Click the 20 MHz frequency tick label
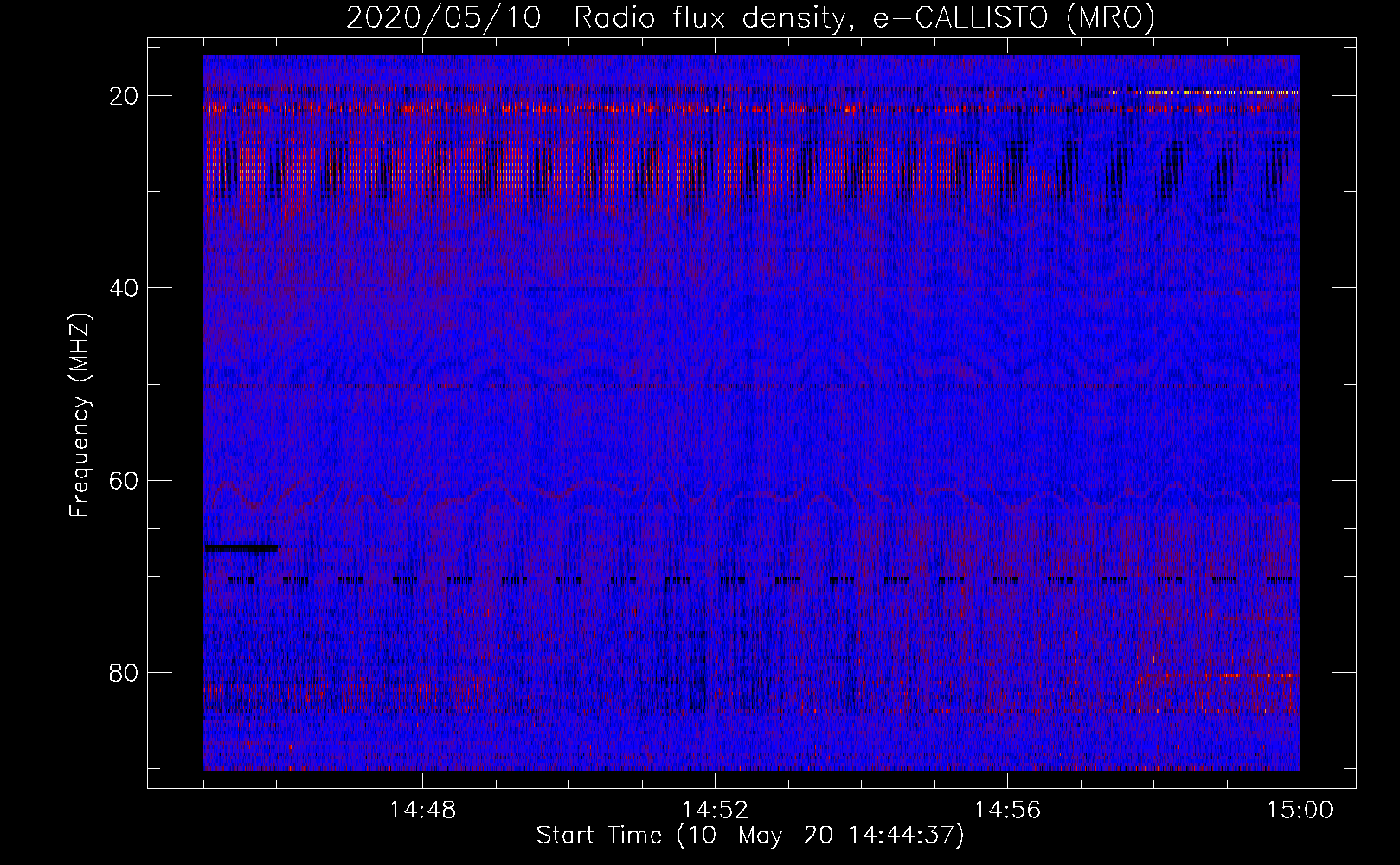Screen dimensions: 1400x865 coord(125,96)
